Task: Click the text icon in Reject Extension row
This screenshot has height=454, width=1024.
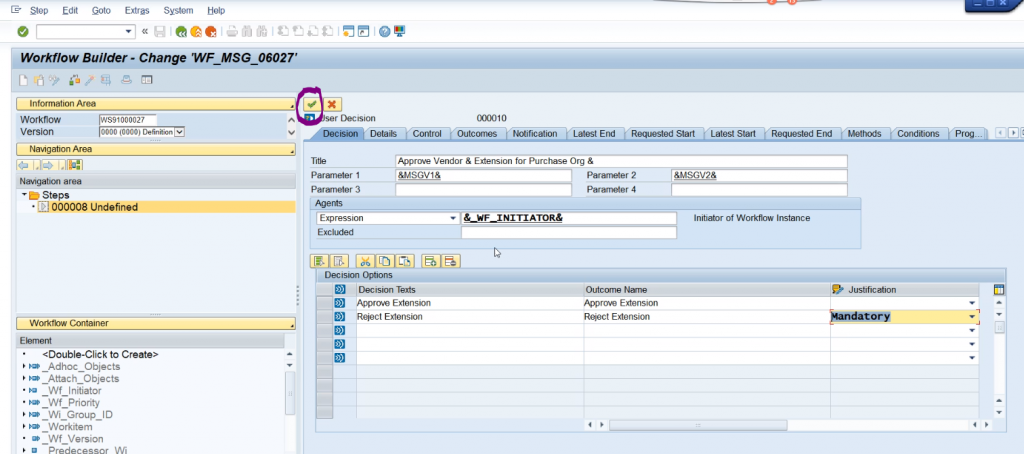Action: (x=340, y=317)
